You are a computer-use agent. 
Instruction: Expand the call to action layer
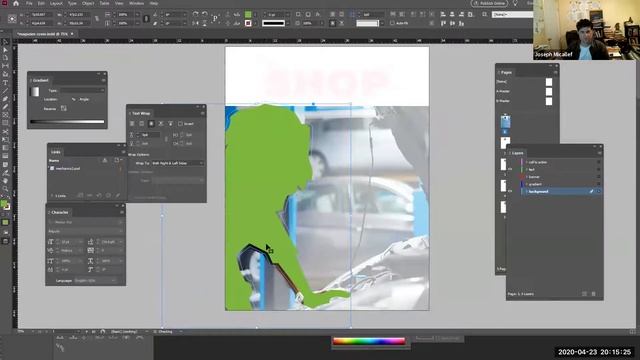coord(526,162)
